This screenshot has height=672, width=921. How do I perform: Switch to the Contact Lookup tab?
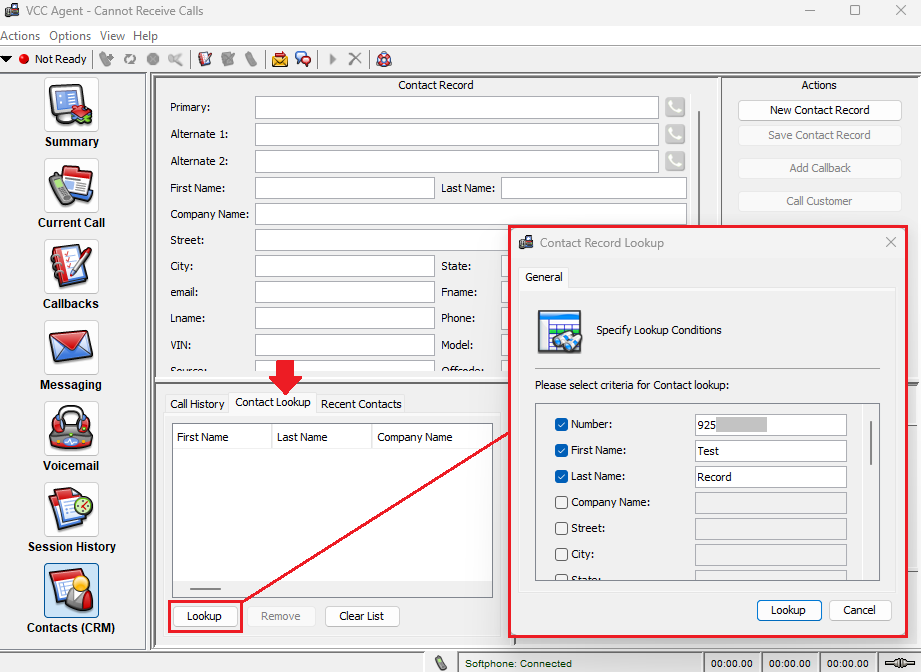pyautogui.click(x=273, y=402)
